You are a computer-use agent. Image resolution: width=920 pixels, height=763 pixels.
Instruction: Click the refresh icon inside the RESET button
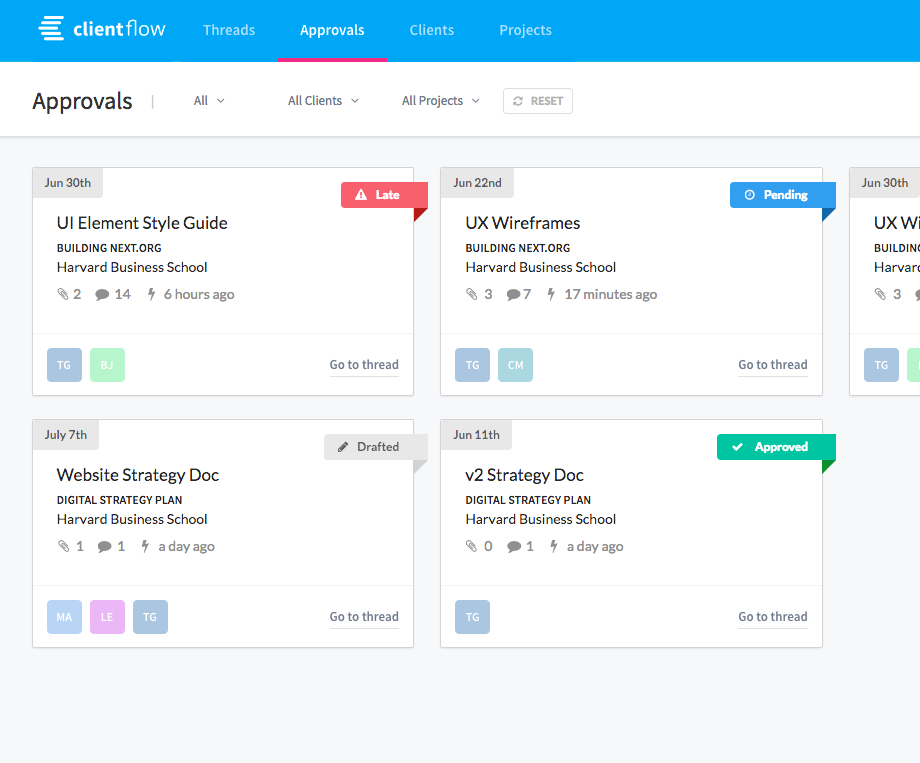tap(517, 101)
